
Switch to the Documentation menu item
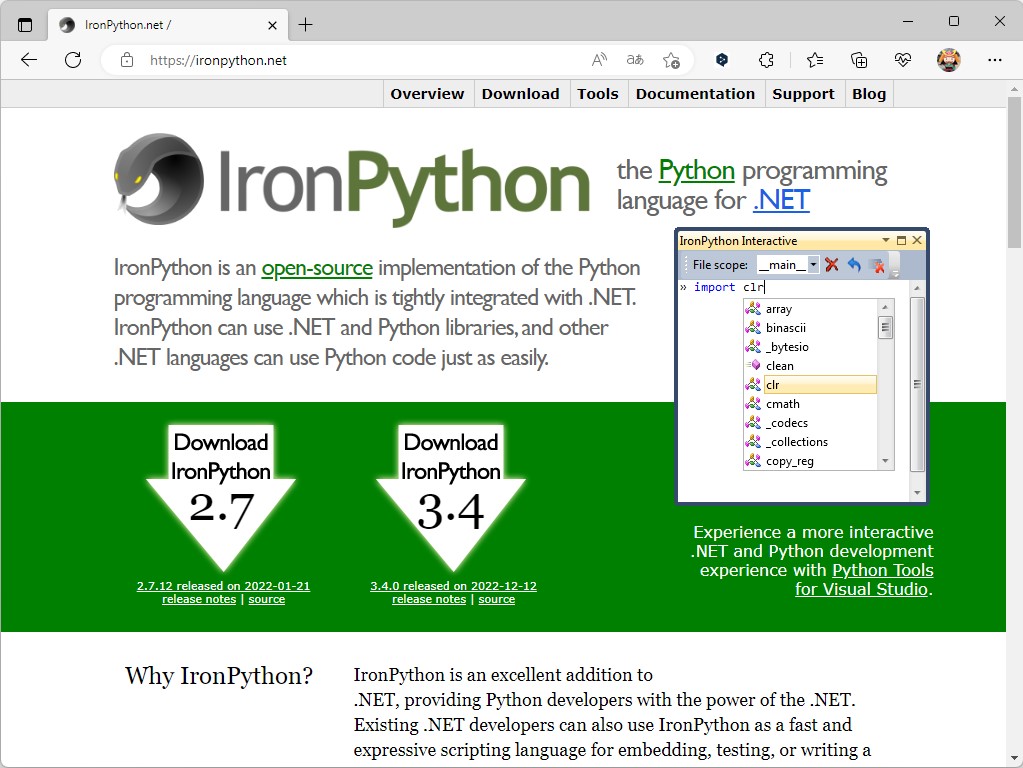point(695,93)
